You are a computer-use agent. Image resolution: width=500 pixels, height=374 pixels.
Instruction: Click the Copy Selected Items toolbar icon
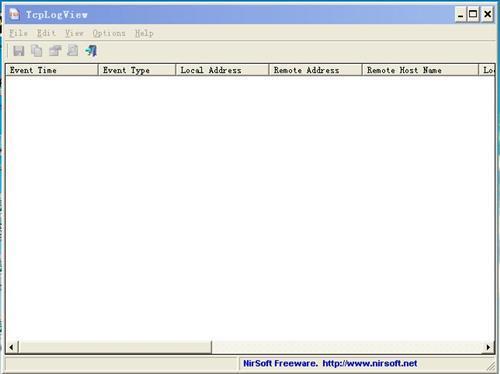(x=37, y=51)
